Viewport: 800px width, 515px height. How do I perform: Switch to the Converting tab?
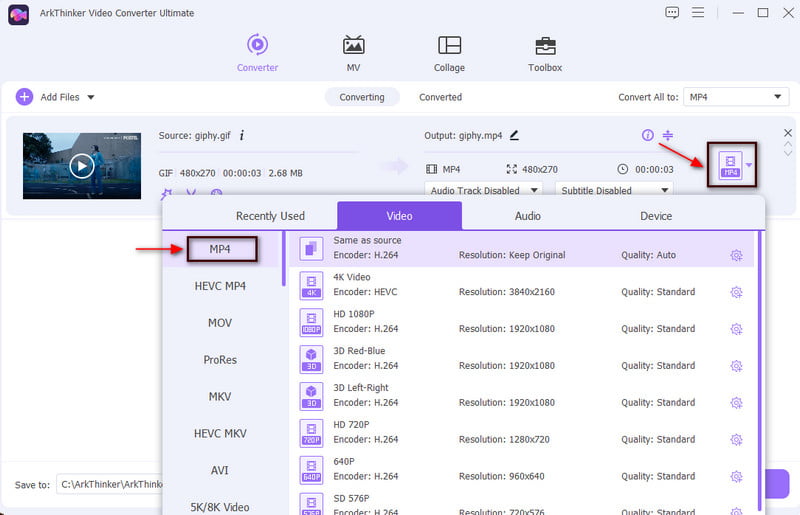362,97
